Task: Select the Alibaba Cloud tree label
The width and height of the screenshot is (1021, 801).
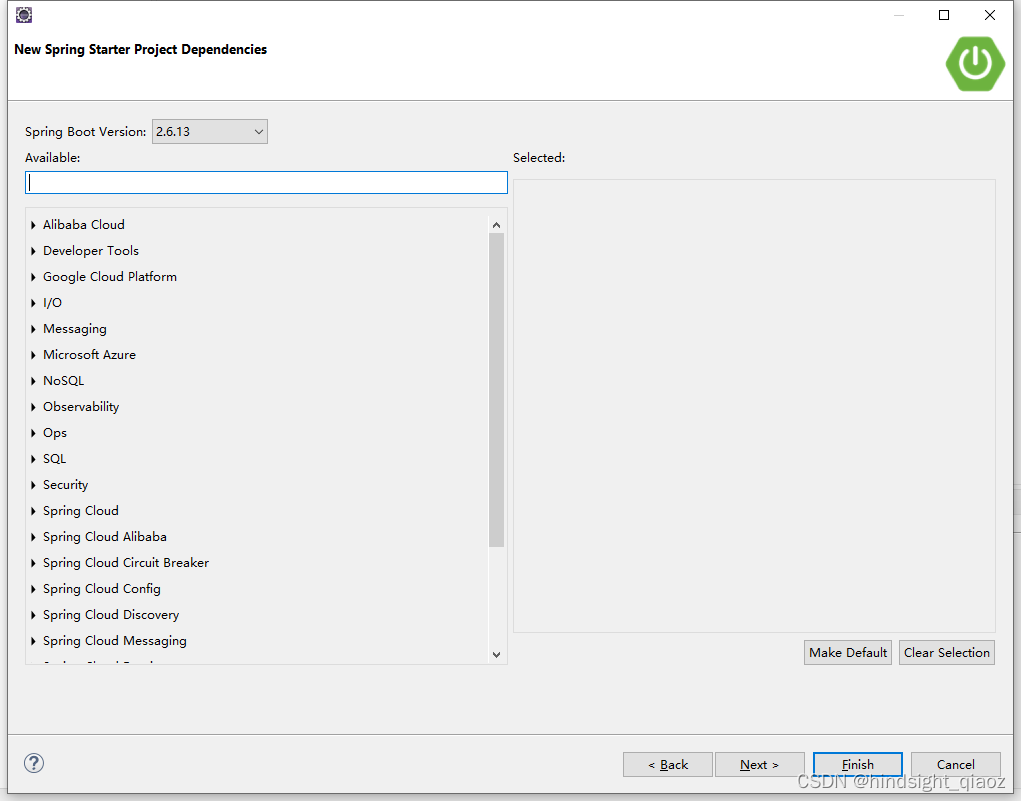Action: click(83, 225)
